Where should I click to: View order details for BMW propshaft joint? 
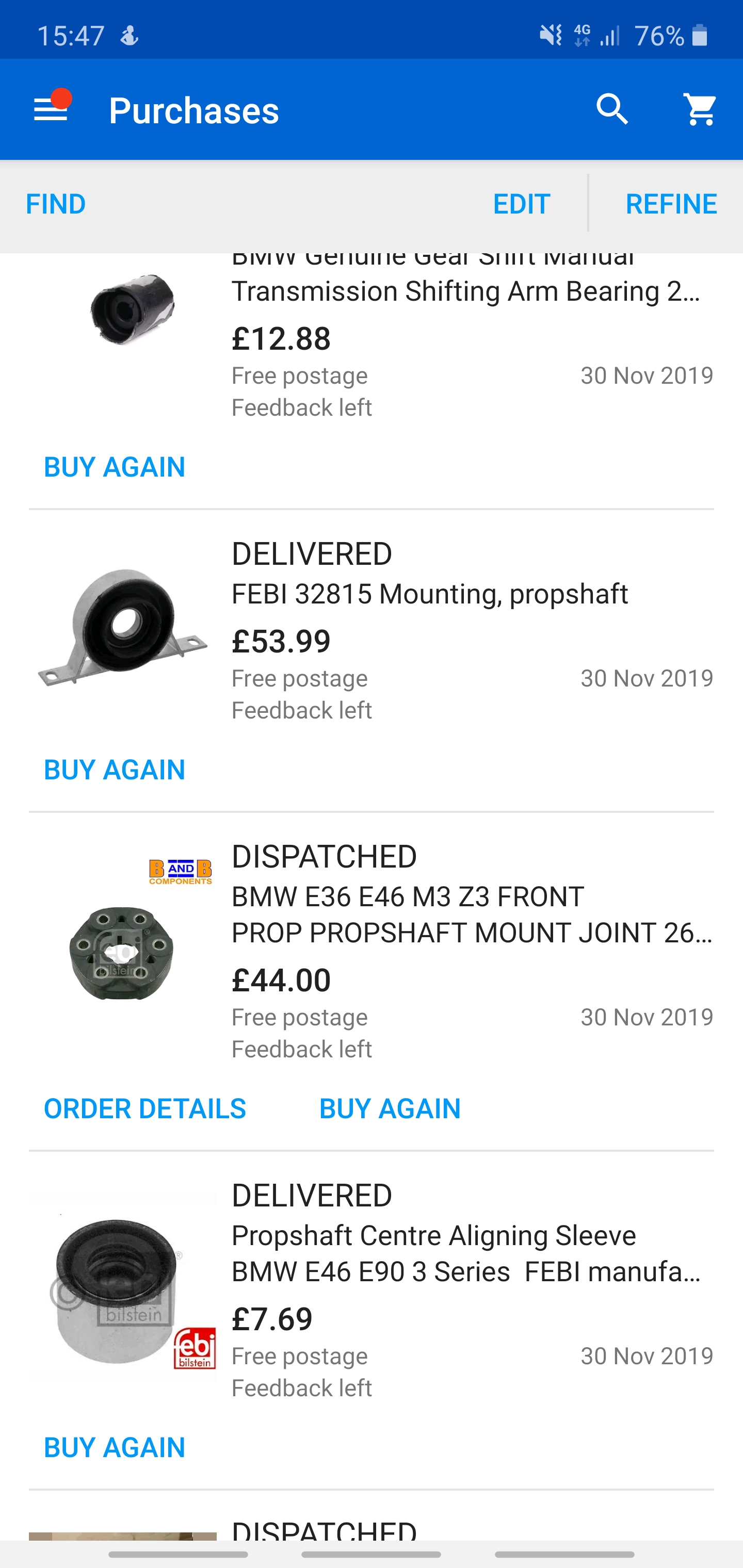tap(145, 1108)
